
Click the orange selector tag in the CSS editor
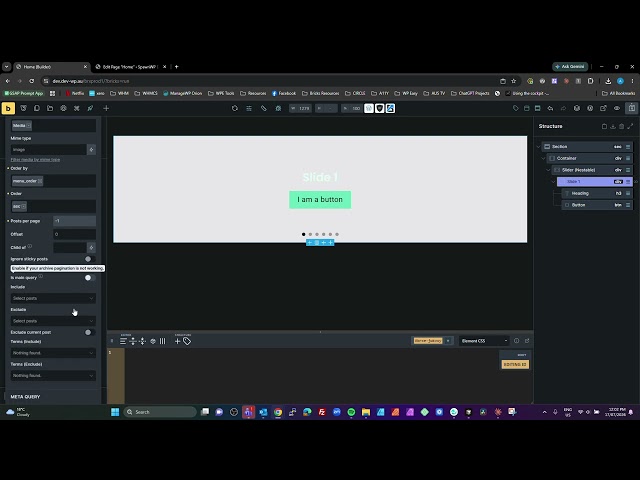coord(428,341)
